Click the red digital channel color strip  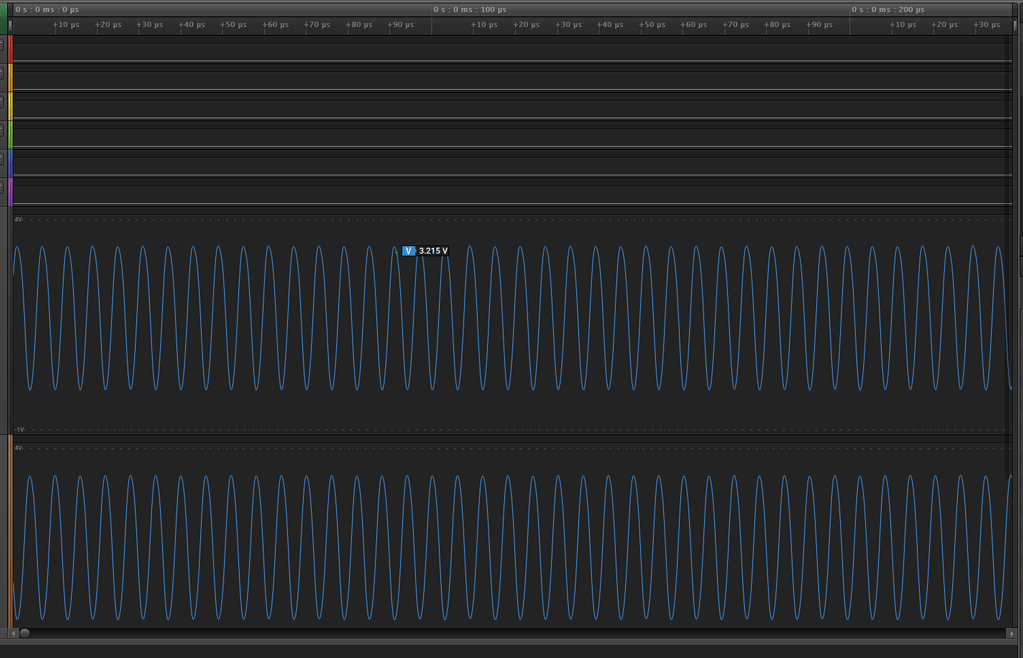[x=11, y=48]
